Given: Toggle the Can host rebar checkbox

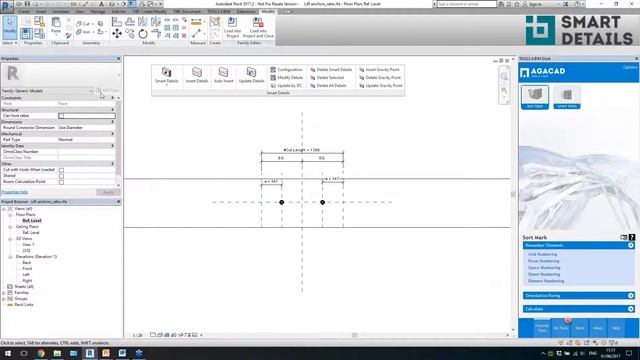Looking at the screenshot, I should coord(61,116).
